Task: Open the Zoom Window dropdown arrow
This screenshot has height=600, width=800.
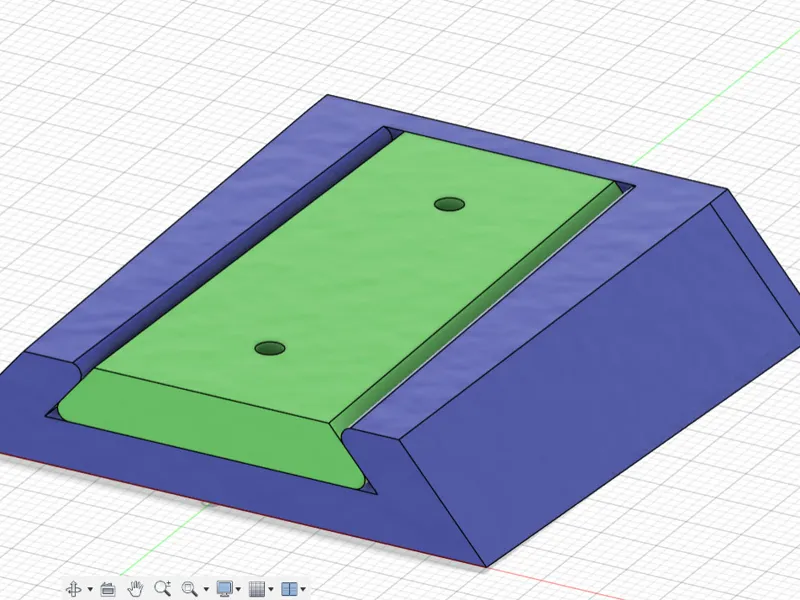Action: [206, 589]
